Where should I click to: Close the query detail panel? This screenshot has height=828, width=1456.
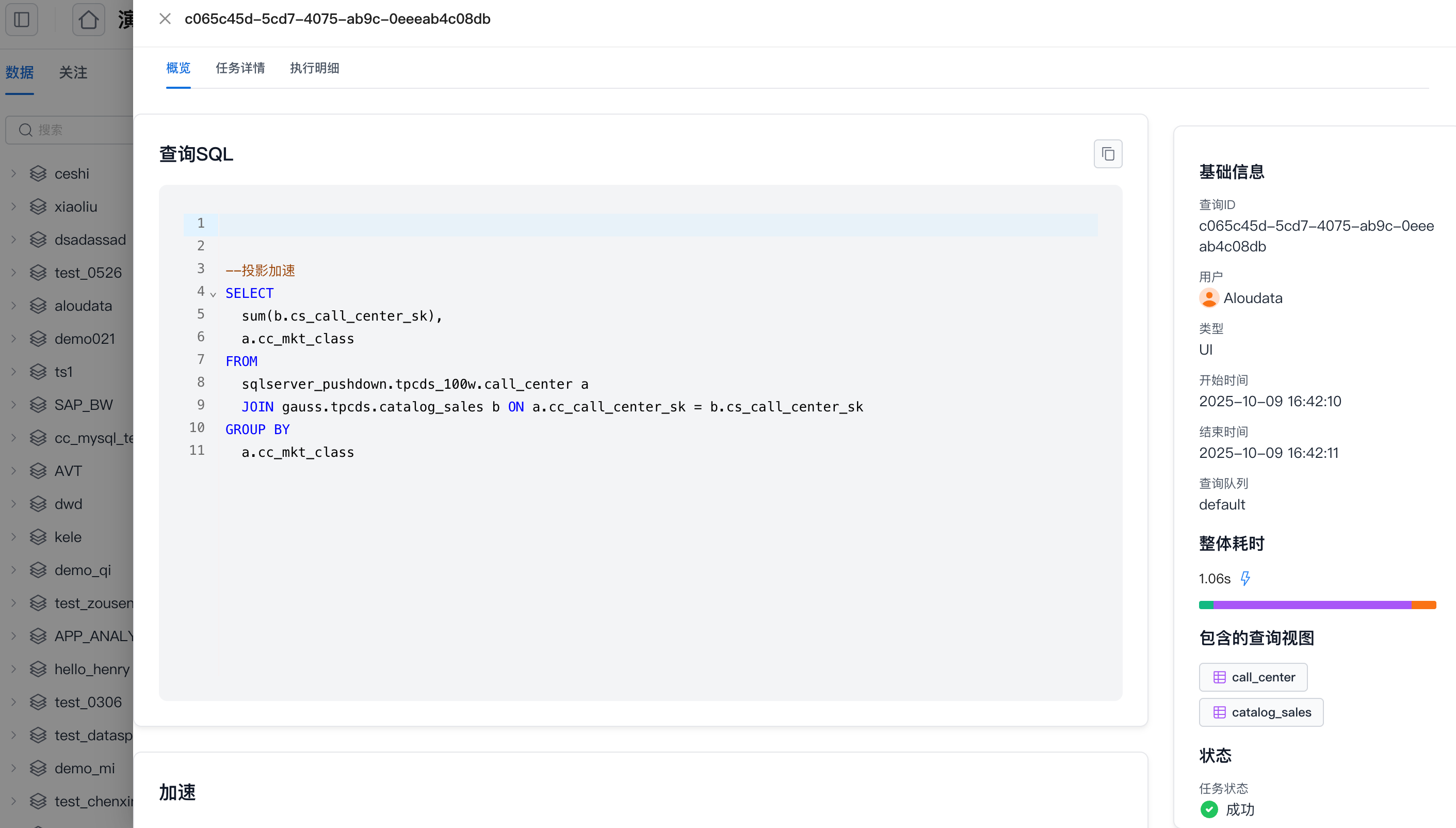pyautogui.click(x=165, y=19)
